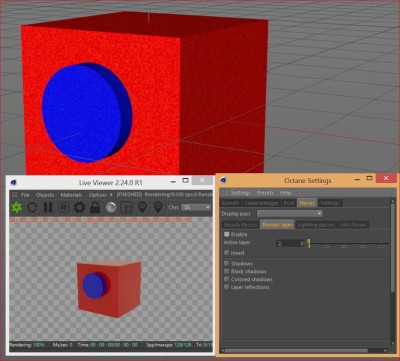Image resolution: width=400 pixels, height=361 pixels.
Task: Toggle the Invert checkbox
Action: [x=227, y=253]
